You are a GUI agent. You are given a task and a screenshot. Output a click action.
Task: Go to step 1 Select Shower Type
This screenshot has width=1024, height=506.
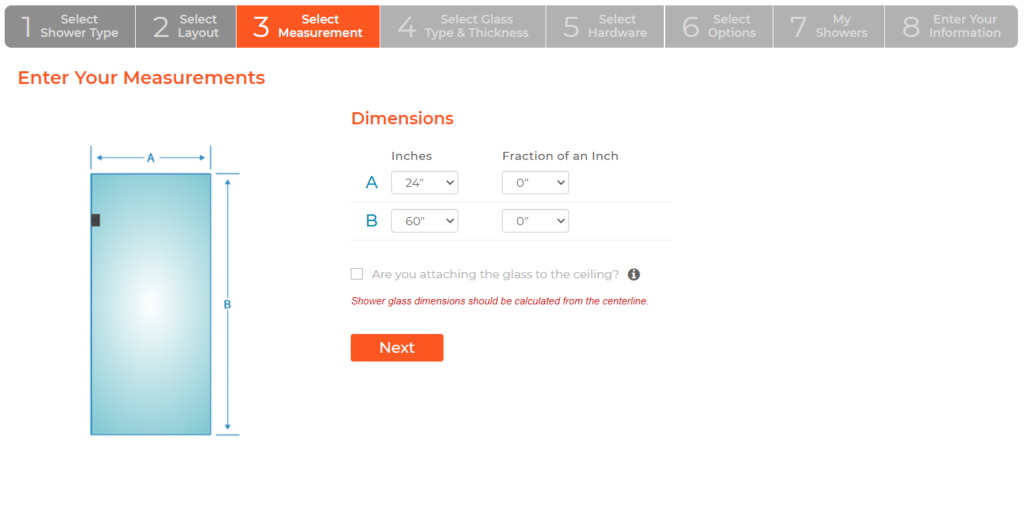click(70, 26)
